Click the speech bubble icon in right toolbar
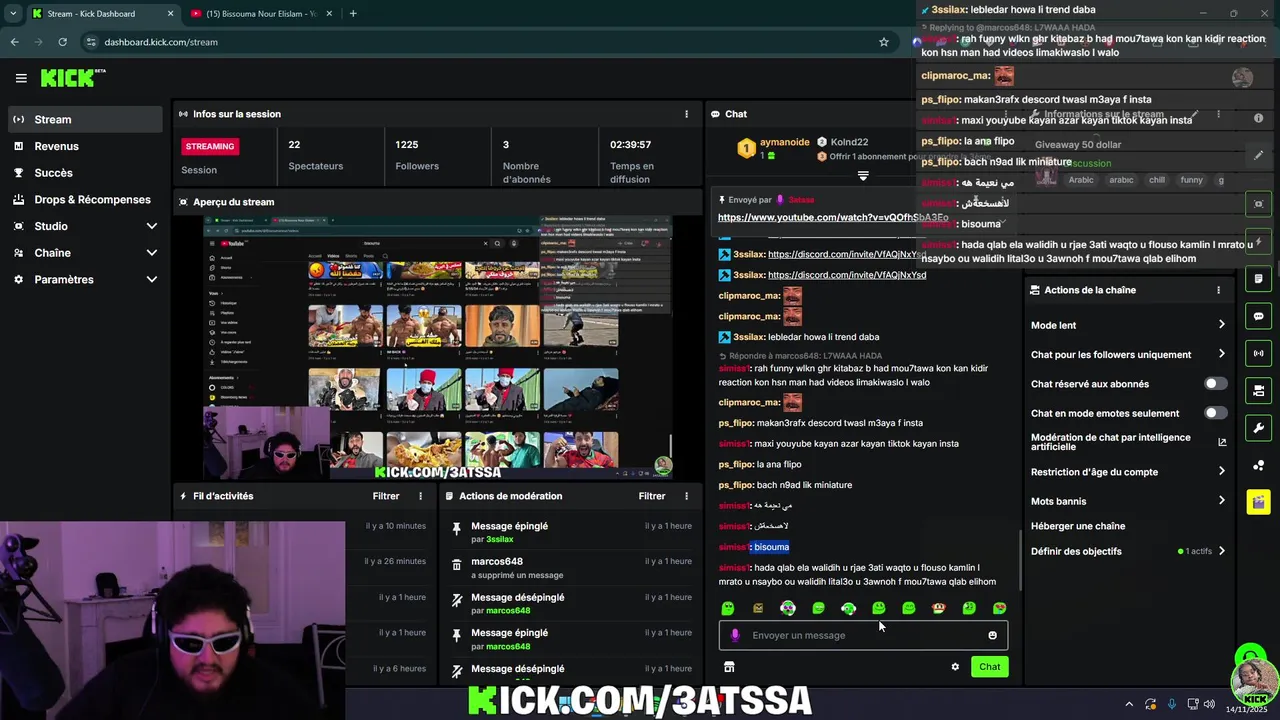The image size is (1280, 720). (1258, 316)
